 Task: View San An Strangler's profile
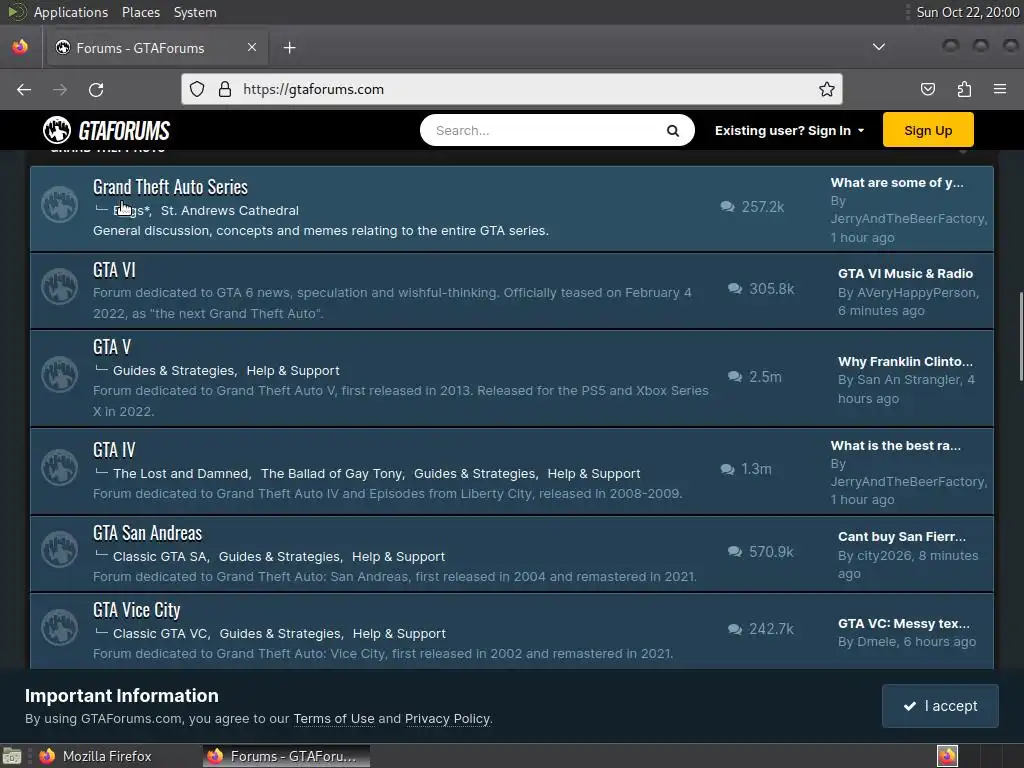tap(908, 379)
